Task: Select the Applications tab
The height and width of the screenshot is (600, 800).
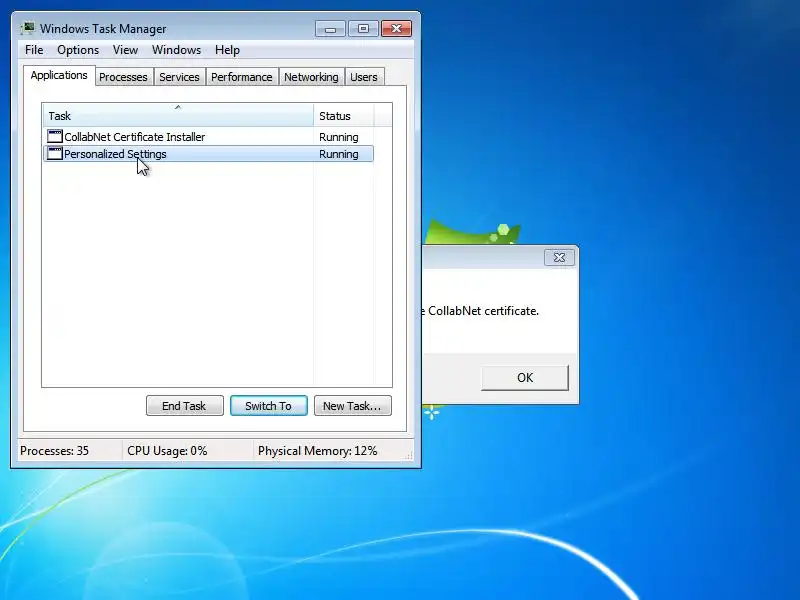Action: [x=59, y=76]
